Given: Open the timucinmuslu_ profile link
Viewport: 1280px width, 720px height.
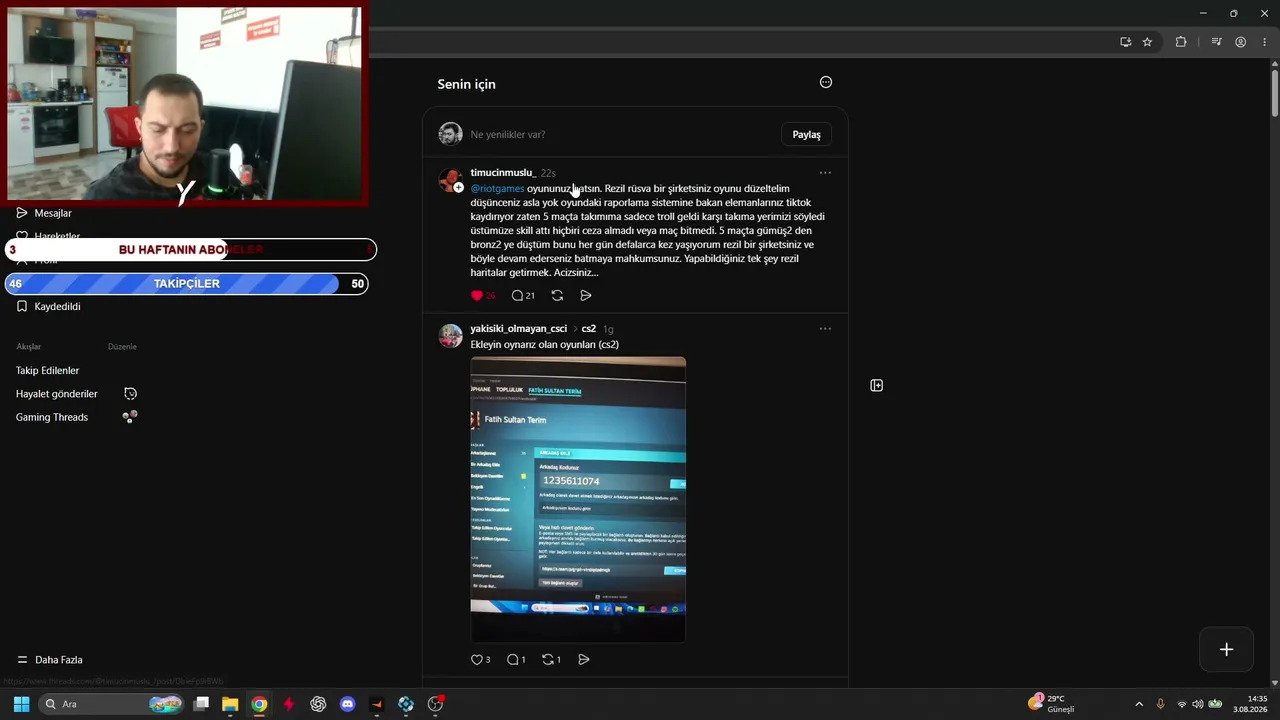Looking at the screenshot, I should tap(503, 173).
